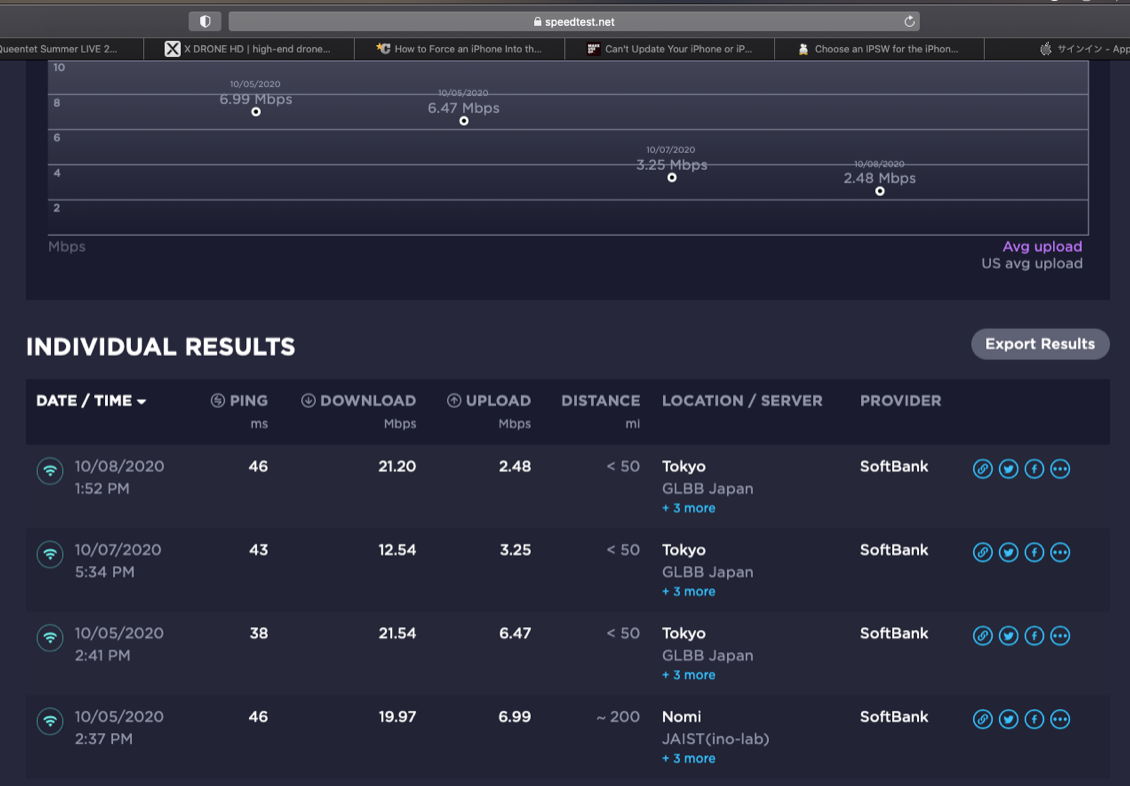Sort results by Distance column
Screen dimensions: 1130x786
click(x=600, y=401)
